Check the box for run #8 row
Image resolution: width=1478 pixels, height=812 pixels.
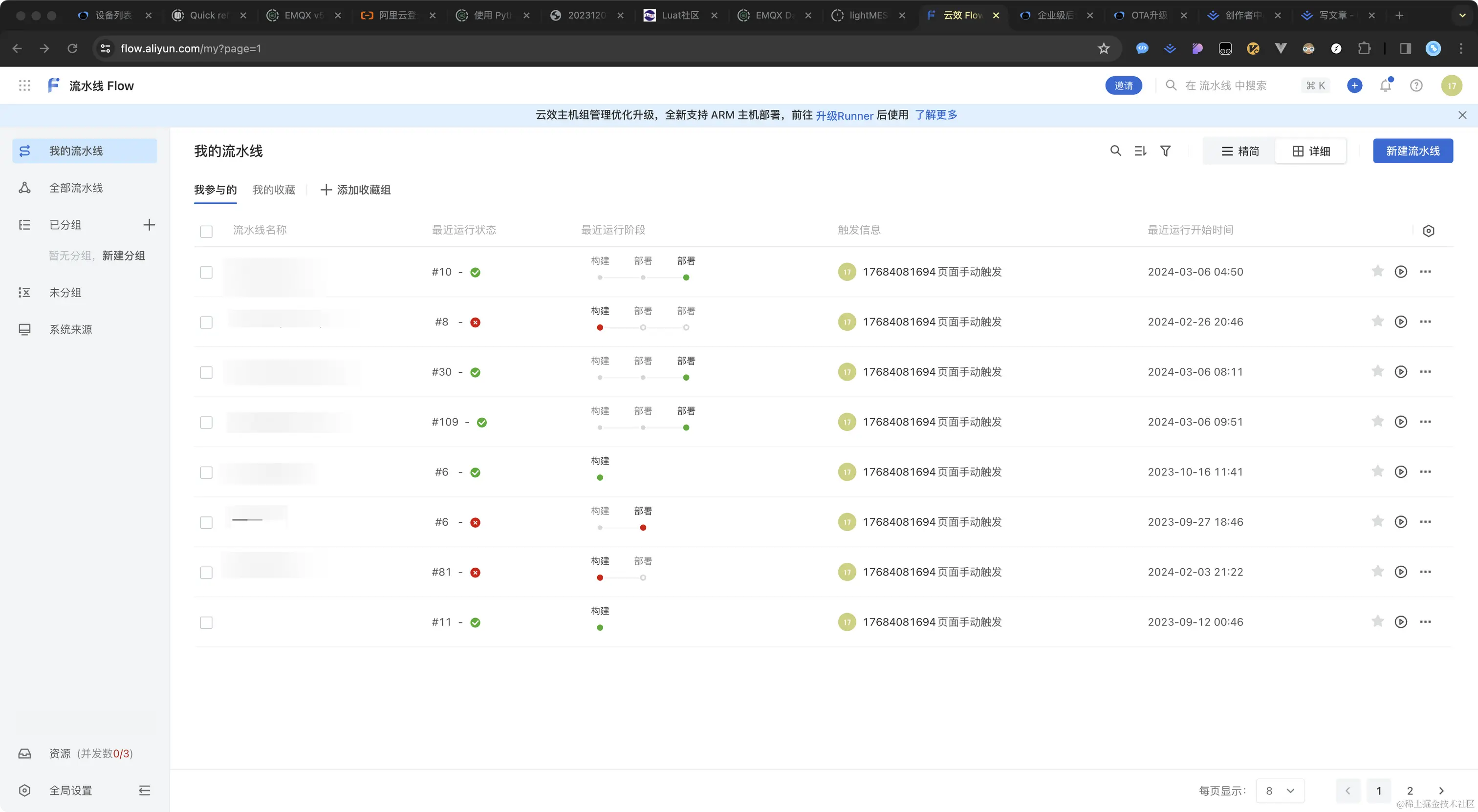click(206, 322)
